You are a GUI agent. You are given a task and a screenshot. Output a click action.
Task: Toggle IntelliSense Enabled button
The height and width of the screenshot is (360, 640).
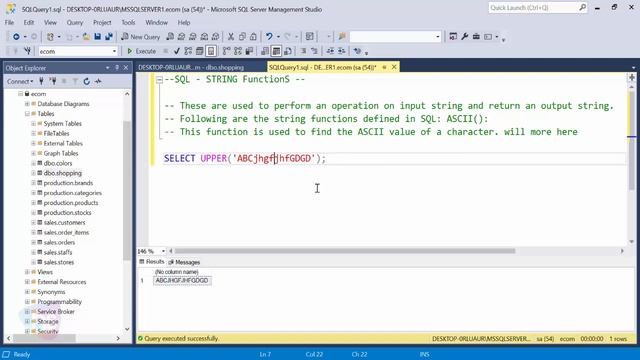211,51
